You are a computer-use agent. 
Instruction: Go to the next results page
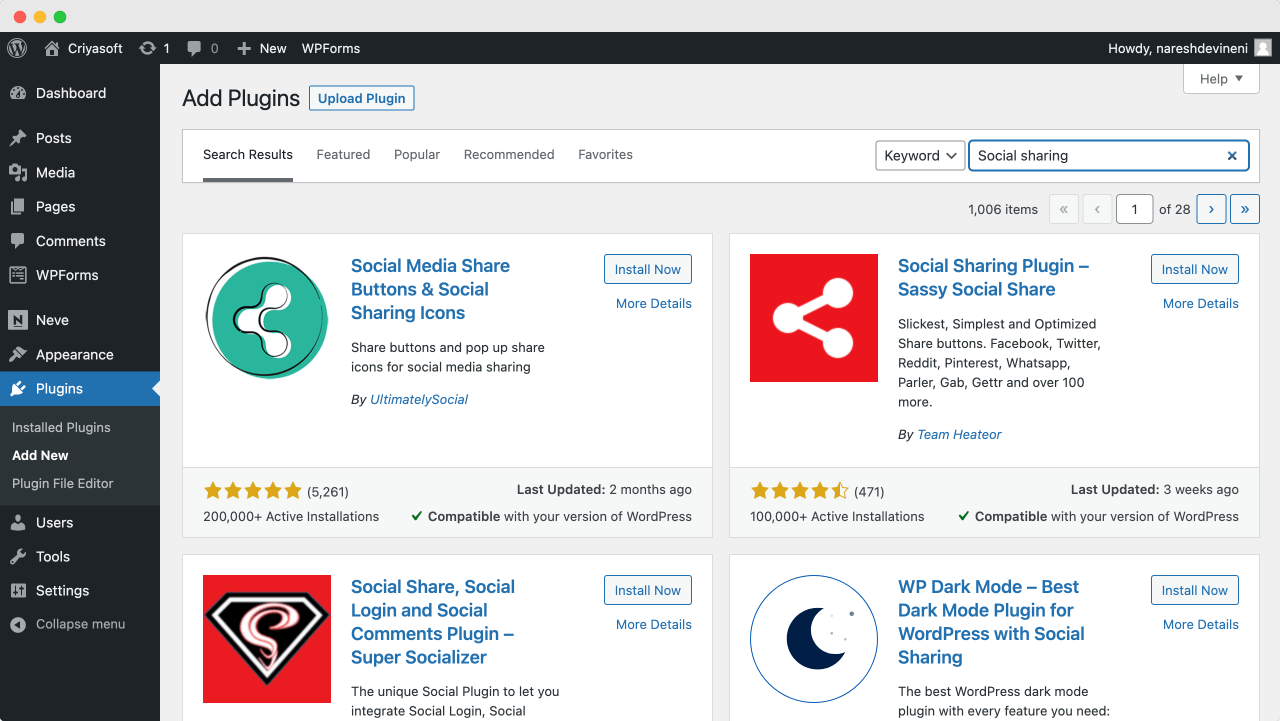click(x=1211, y=209)
